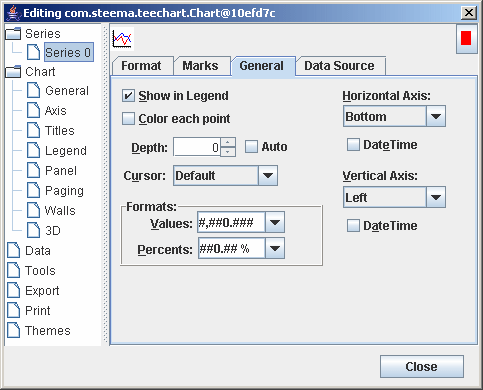This screenshot has height=390, width=483.
Task: Decrease Depth with spinner down arrow
Action: pyautogui.click(x=228, y=152)
